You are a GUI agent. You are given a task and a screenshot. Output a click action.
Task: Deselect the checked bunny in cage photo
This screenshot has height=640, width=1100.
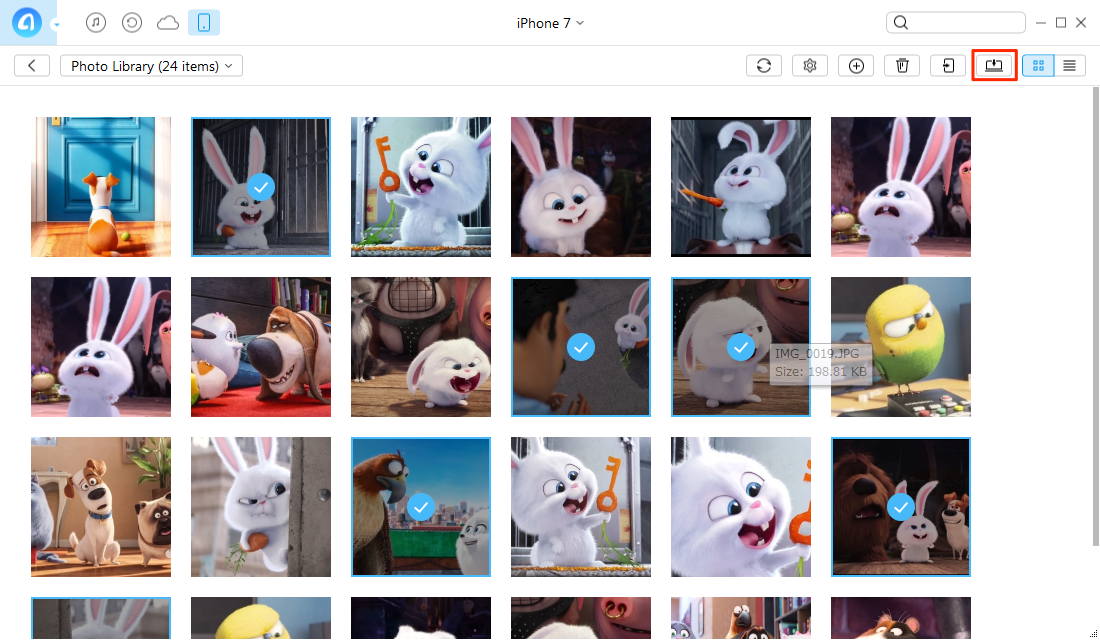[261, 187]
